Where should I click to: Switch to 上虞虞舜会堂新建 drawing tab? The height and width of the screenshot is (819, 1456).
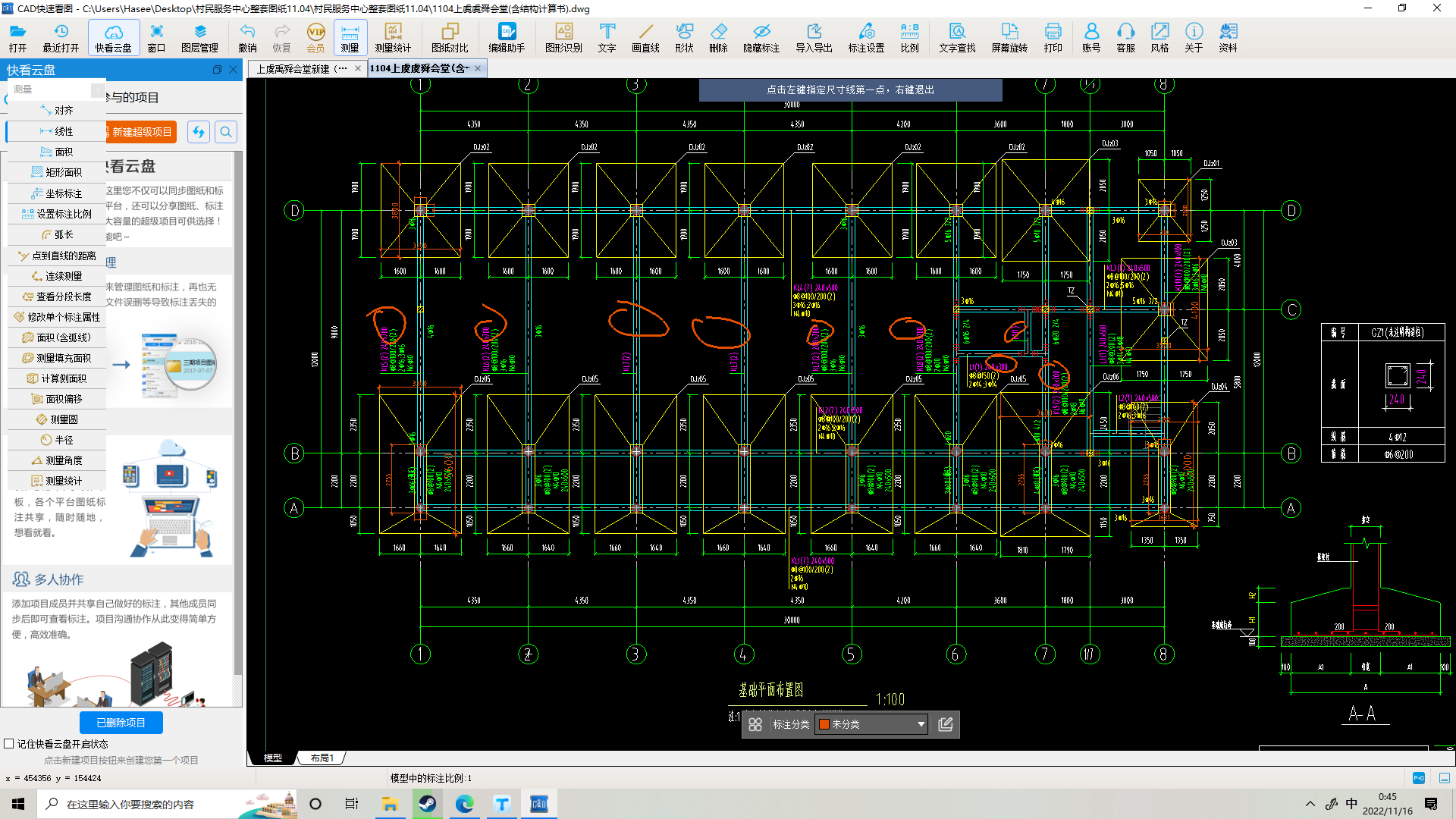click(301, 68)
